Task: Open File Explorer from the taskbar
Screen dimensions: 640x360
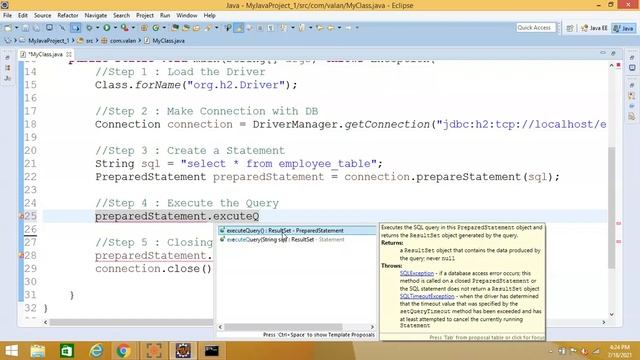Action: [x=38, y=351]
